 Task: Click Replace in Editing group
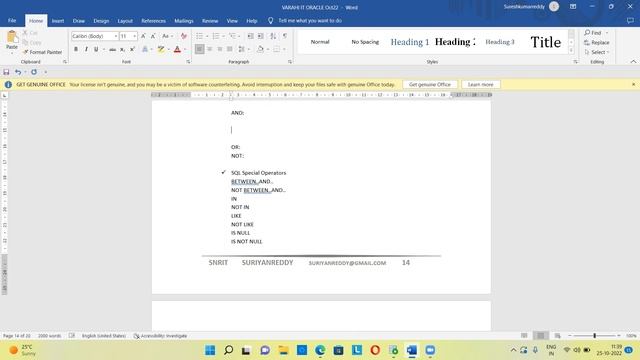click(x=597, y=42)
